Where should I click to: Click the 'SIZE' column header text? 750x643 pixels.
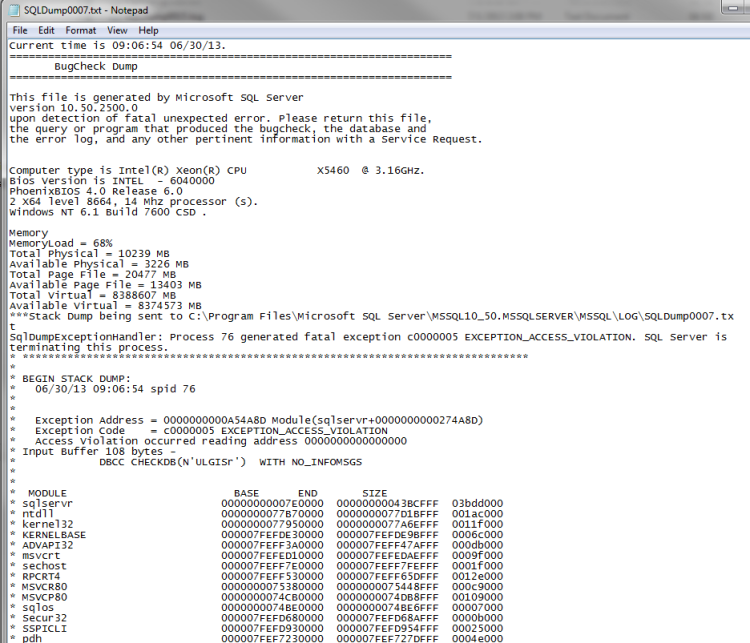click(375, 493)
